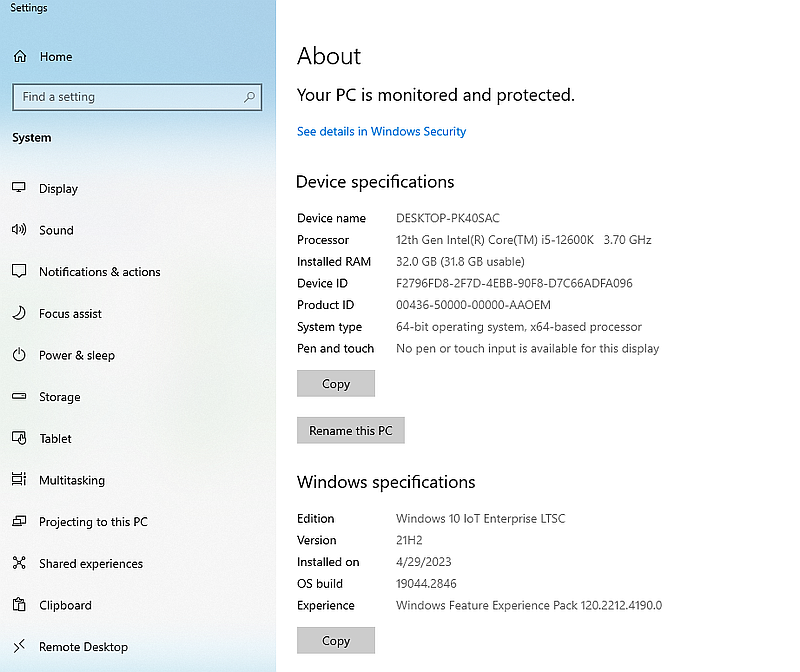Click the Power & sleep icon
This screenshot has height=672, width=800.
click(x=19, y=355)
